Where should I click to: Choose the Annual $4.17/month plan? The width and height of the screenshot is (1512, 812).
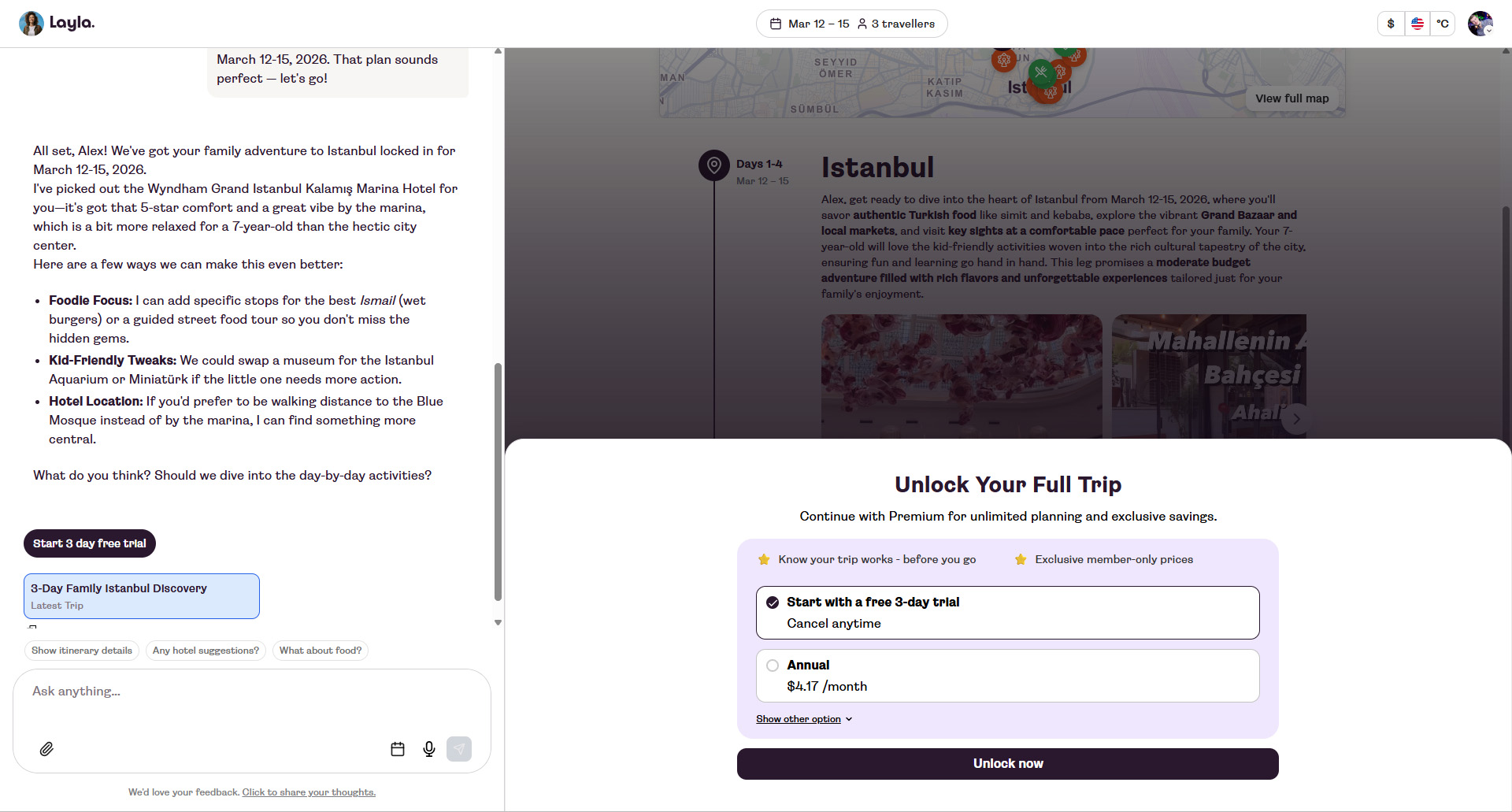click(x=1007, y=676)
